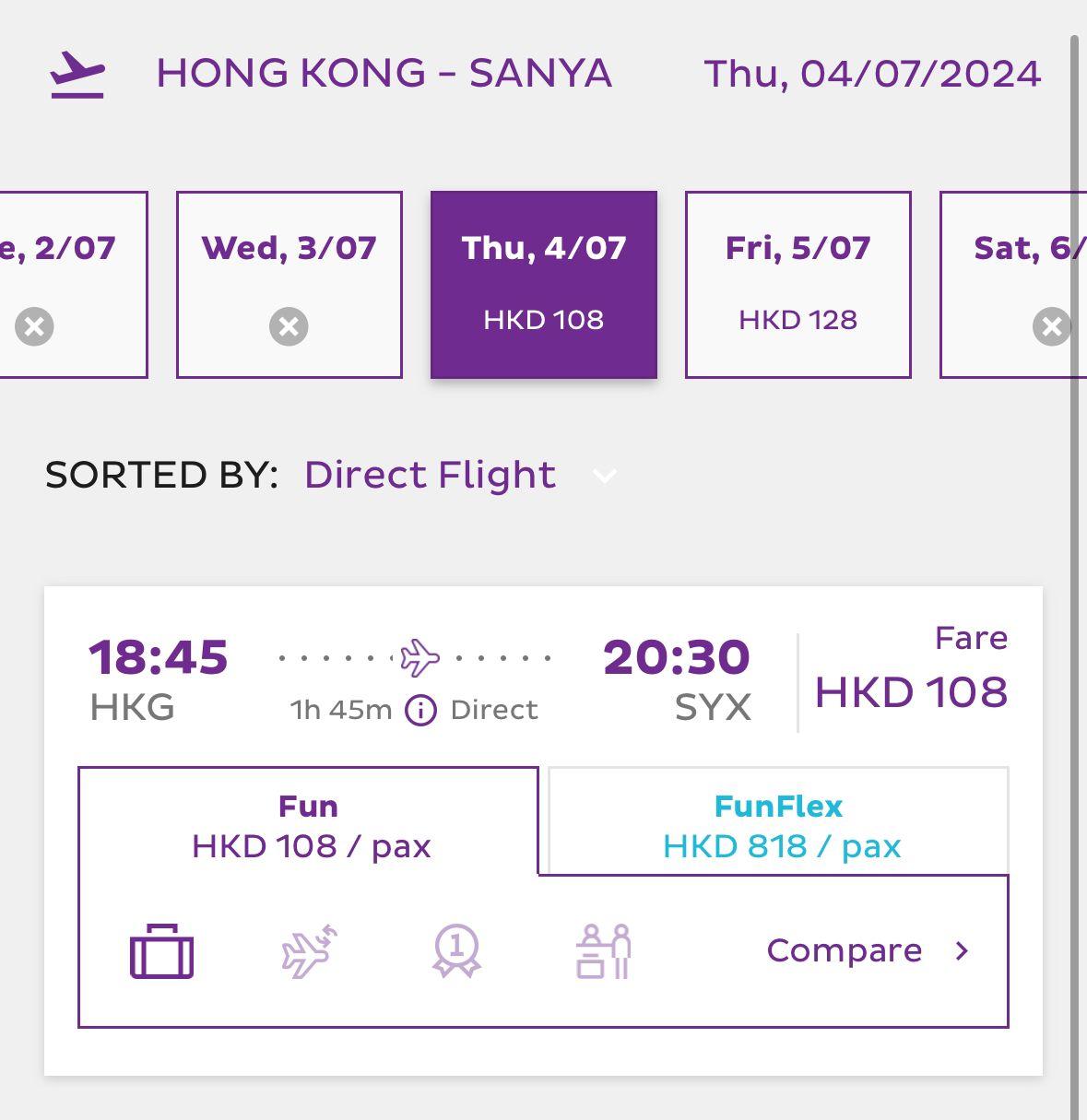Click the plane icon on route line

pos(419,658)
